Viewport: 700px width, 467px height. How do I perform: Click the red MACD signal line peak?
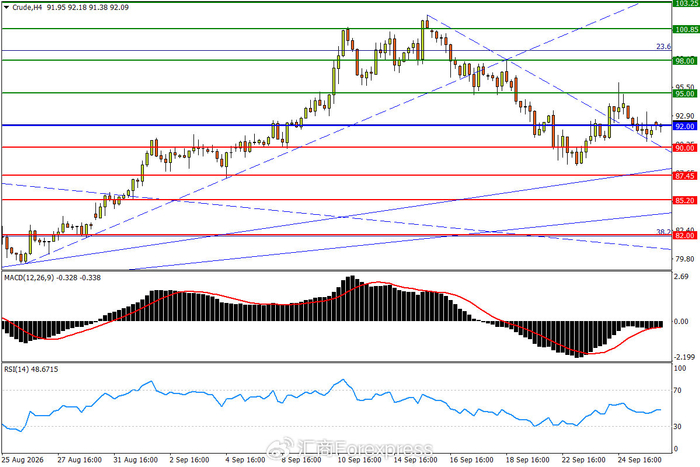(378, 282)
